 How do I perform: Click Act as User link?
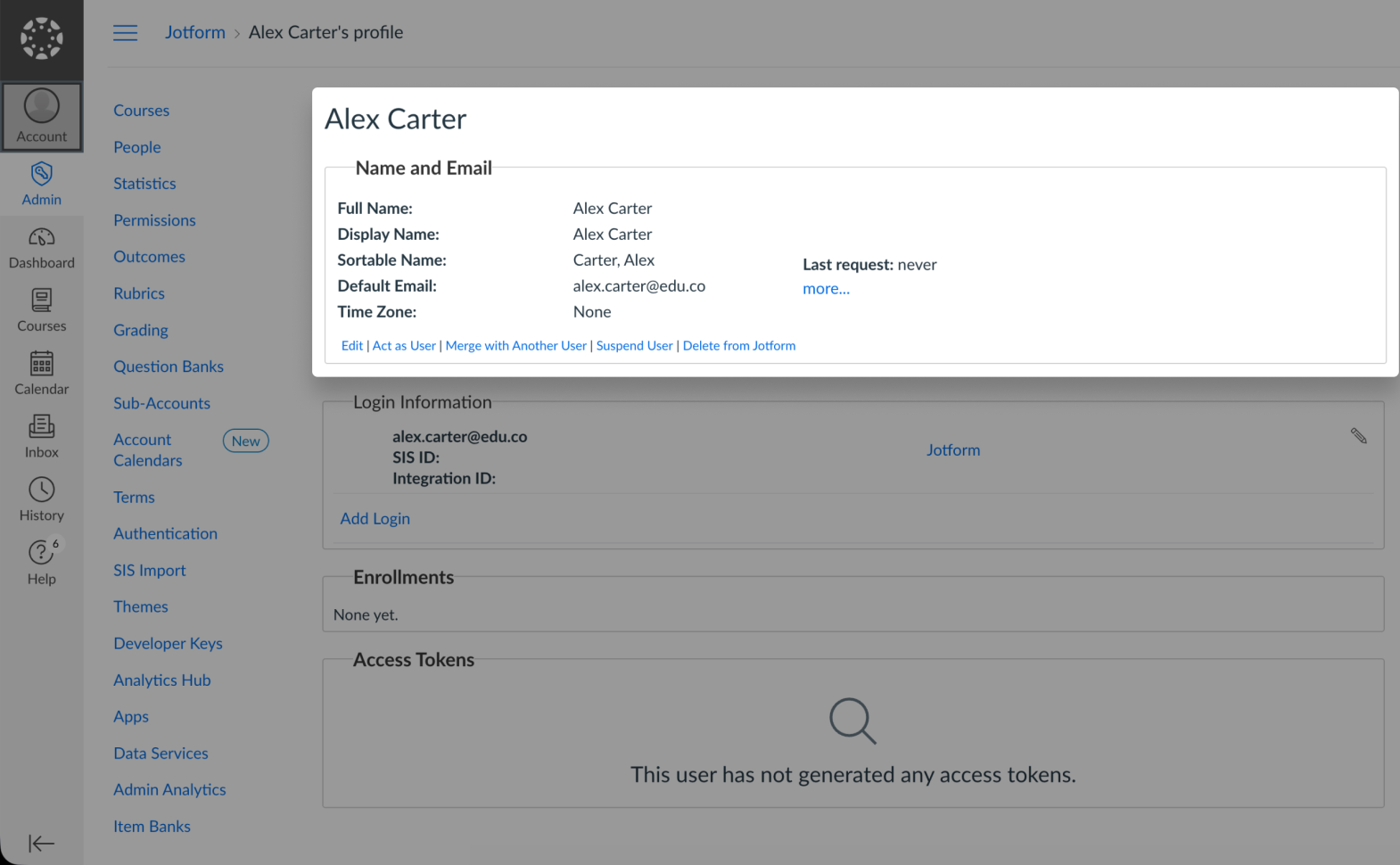(x=404, y=346)
